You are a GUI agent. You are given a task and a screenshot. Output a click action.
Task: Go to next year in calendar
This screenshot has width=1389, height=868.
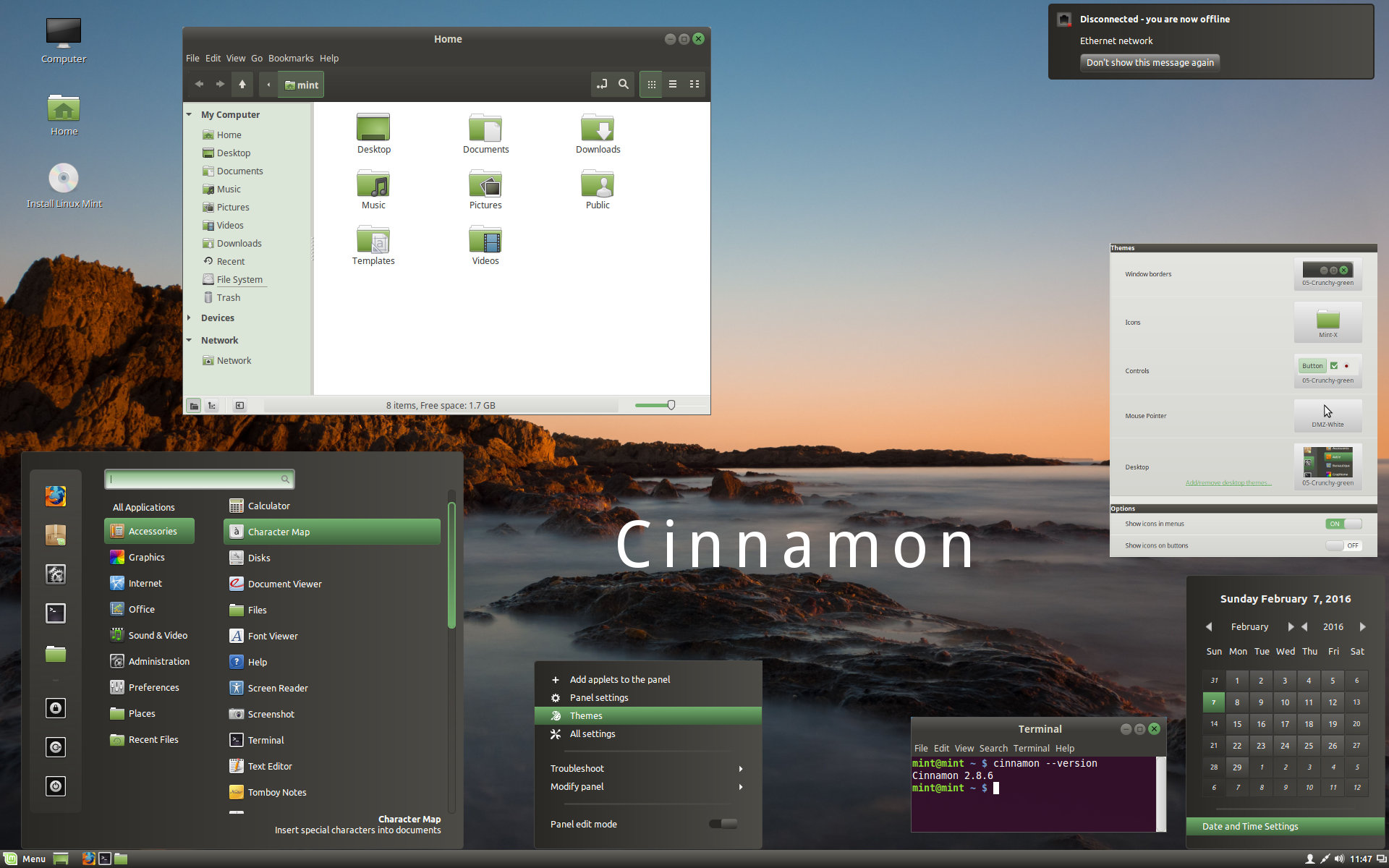(x=1362, y=627)
